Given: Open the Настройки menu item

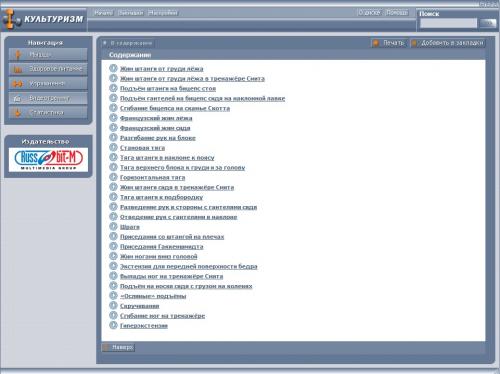Looking at the screenshot, I should [163, 13].
